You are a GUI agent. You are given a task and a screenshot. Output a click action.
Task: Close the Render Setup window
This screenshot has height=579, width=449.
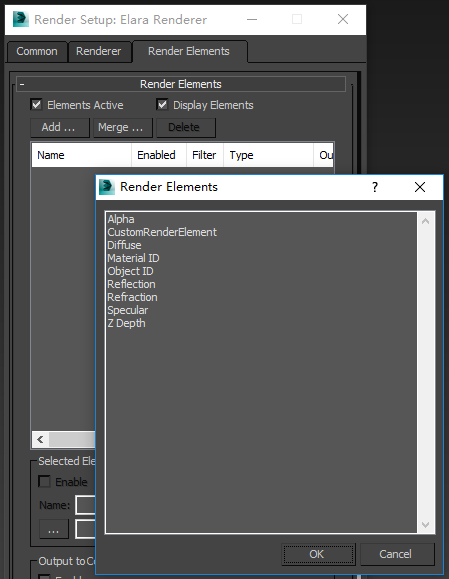(x=343, y=20)
